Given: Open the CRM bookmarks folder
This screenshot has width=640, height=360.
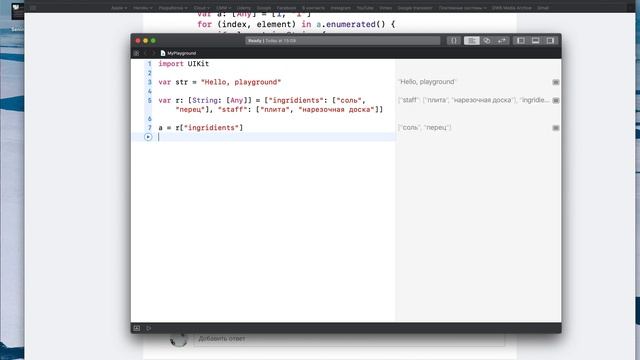Looking at the screenshot, I should [x=223, y=8].
